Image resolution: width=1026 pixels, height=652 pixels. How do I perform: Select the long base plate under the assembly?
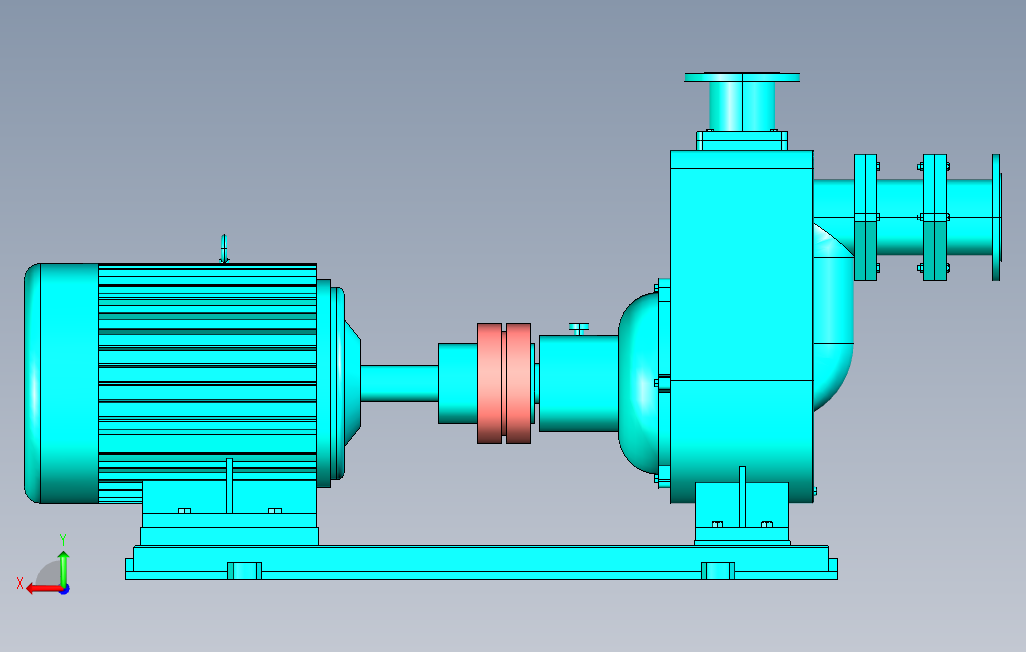[x=481, y=563]
